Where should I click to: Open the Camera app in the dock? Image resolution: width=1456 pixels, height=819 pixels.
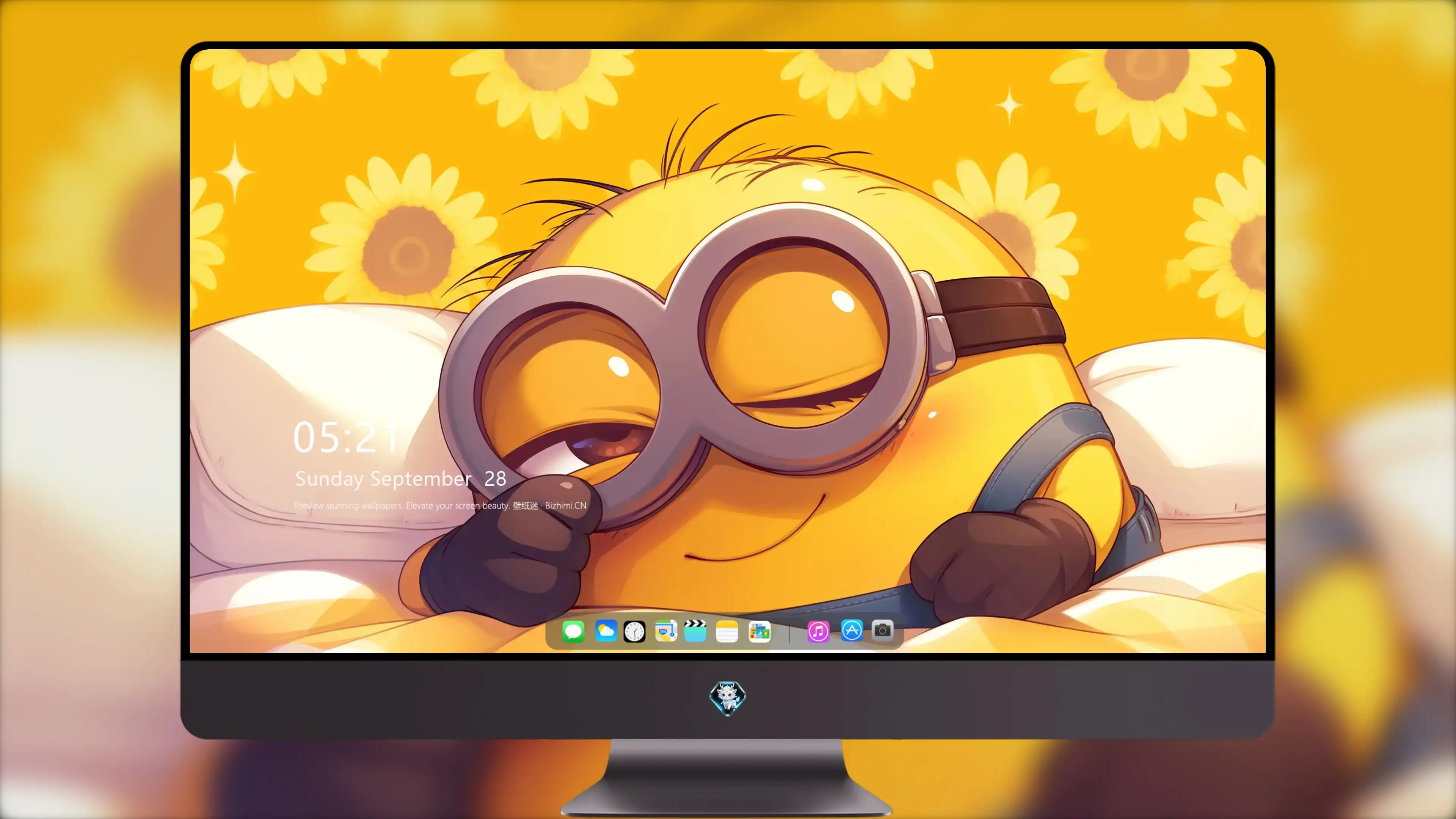882,630
